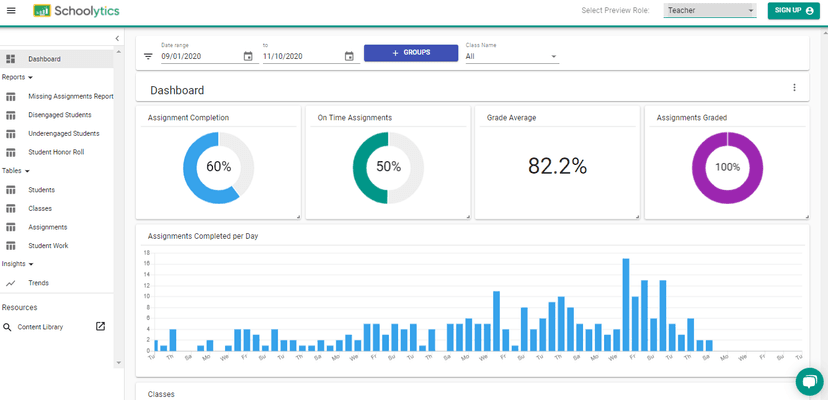The width and height of the screenshot is (828, 400).
Task: Click the Assignments Completed per Day title
Action: coord(203,236)
